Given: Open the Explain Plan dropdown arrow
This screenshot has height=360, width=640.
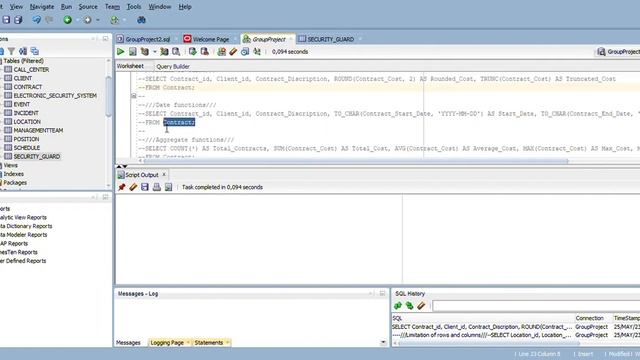Looking at the screenshot, I should click(x=155, y=52).
